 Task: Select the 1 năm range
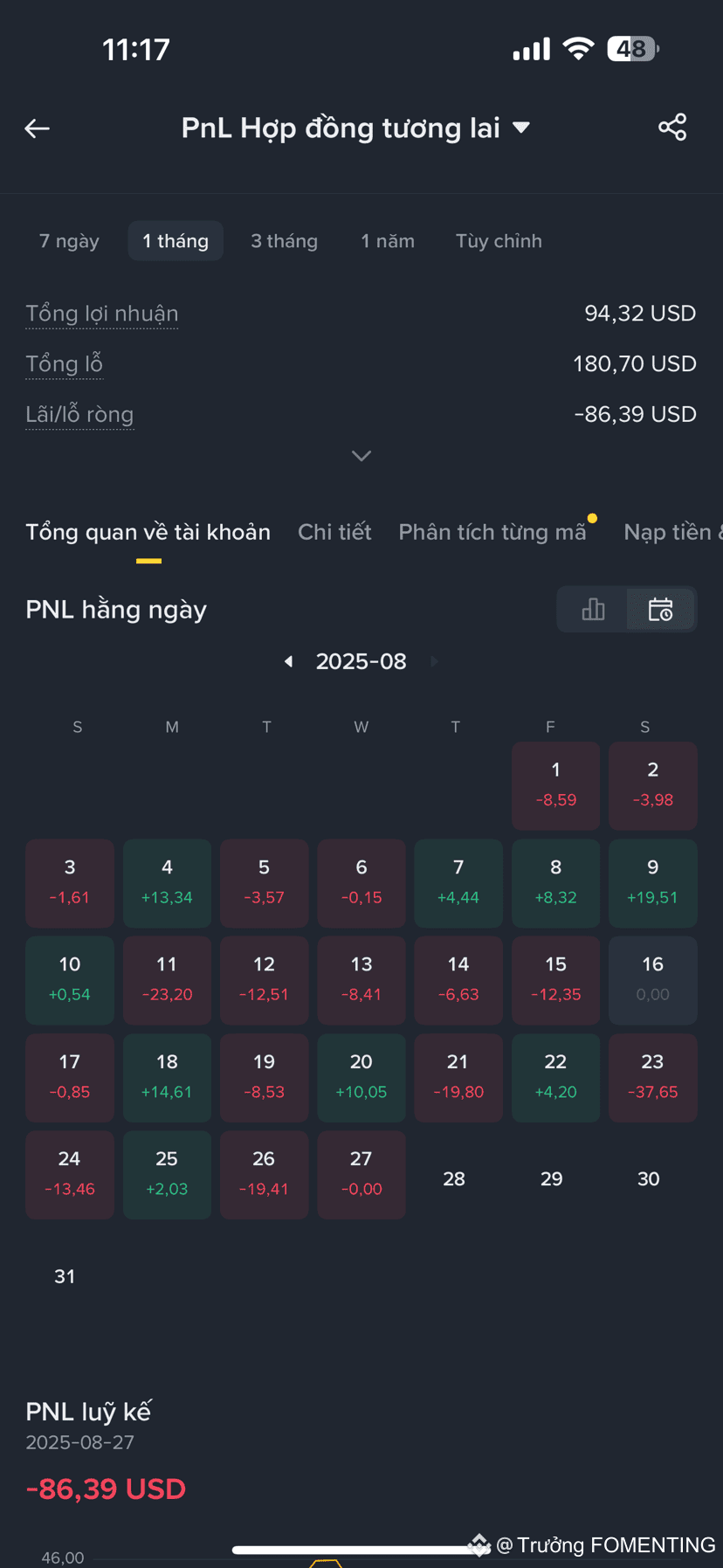coord(388,241)
